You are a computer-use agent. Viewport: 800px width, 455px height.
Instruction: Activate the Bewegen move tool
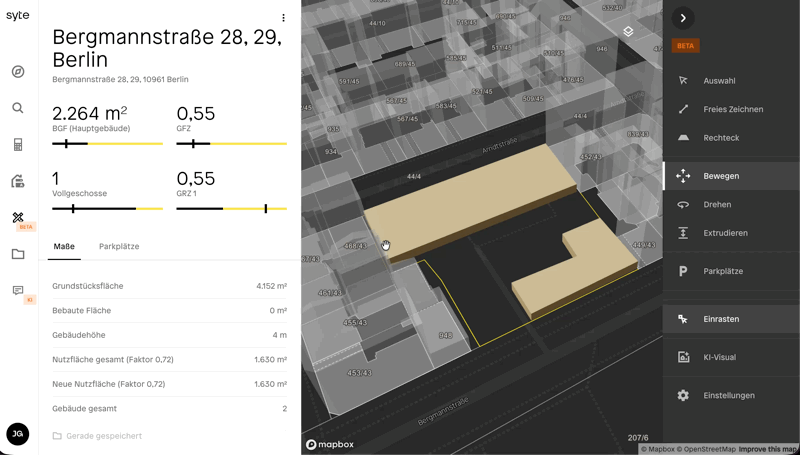tap(720, 176)
